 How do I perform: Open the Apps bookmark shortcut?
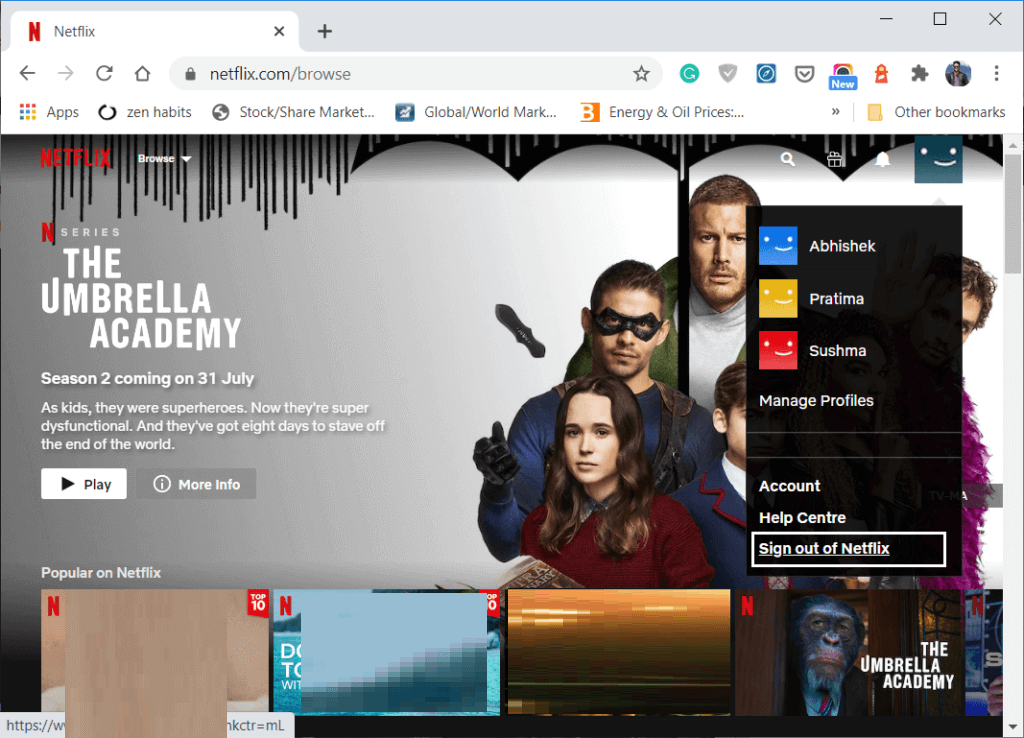(50, 112)
